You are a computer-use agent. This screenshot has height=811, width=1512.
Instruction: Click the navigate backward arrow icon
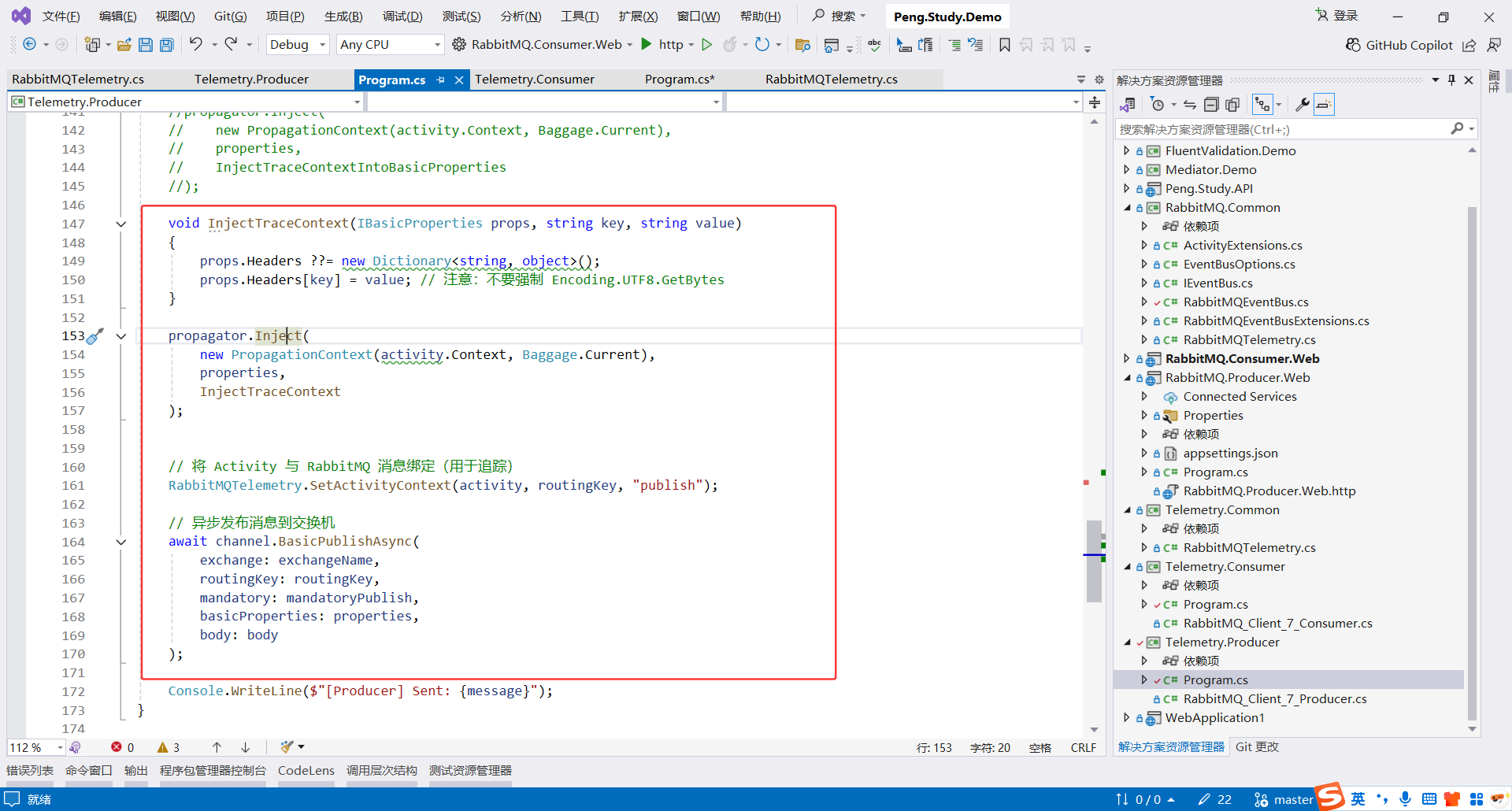click(29, 45)
